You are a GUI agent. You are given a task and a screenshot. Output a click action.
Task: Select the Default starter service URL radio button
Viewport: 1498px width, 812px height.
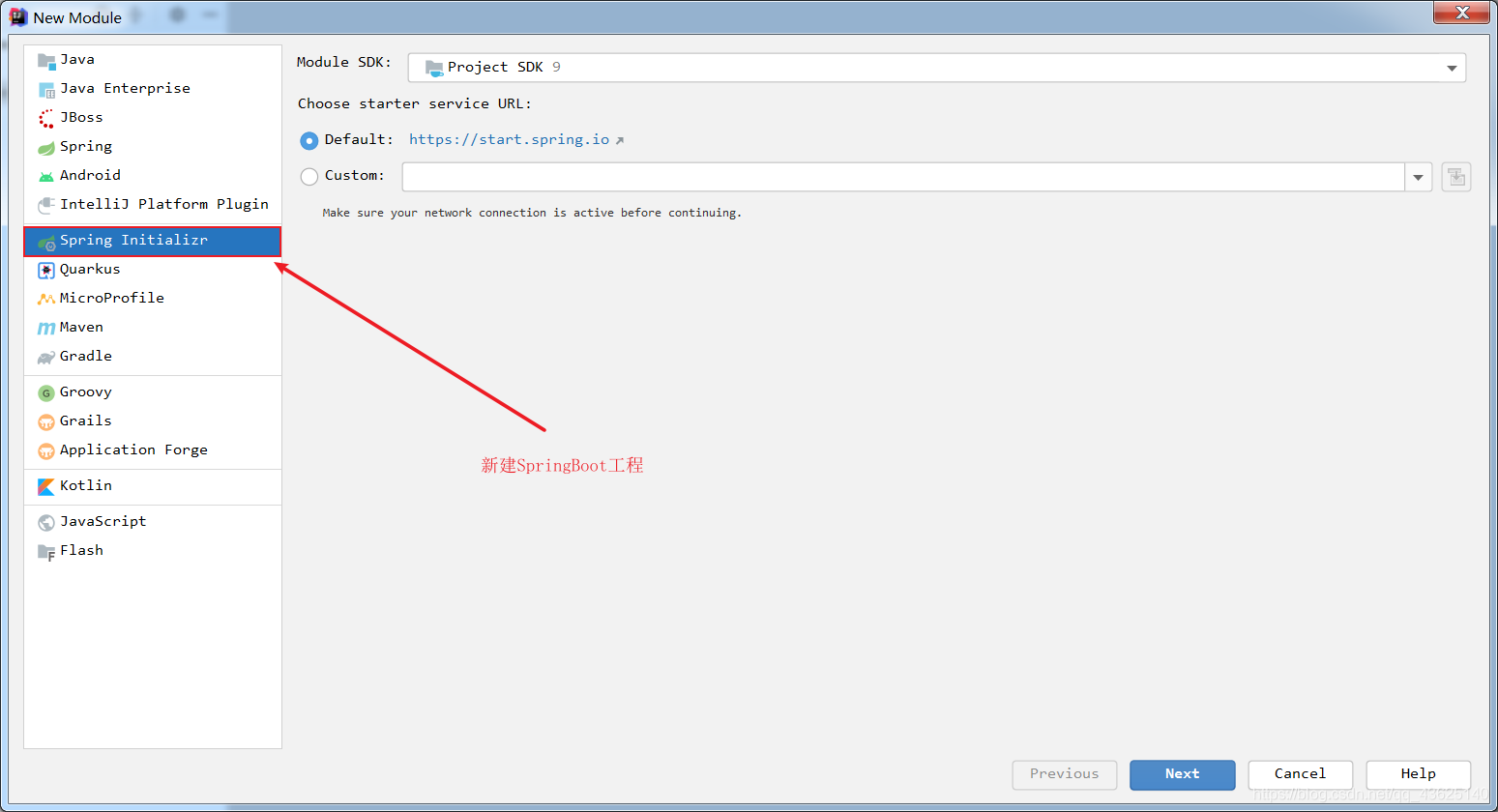point(309,139)
